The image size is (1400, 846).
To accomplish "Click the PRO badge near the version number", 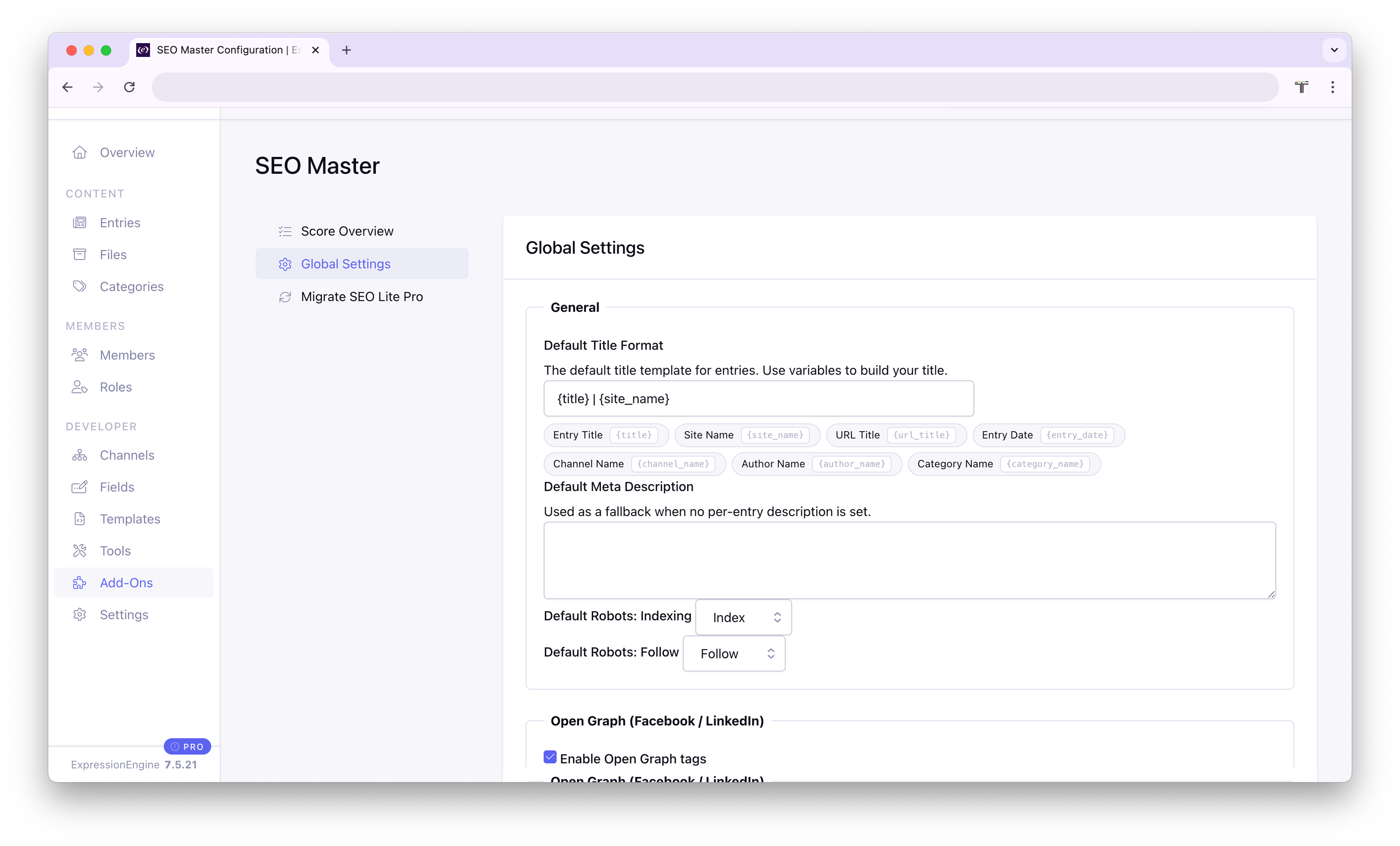I will click(187, 746).
